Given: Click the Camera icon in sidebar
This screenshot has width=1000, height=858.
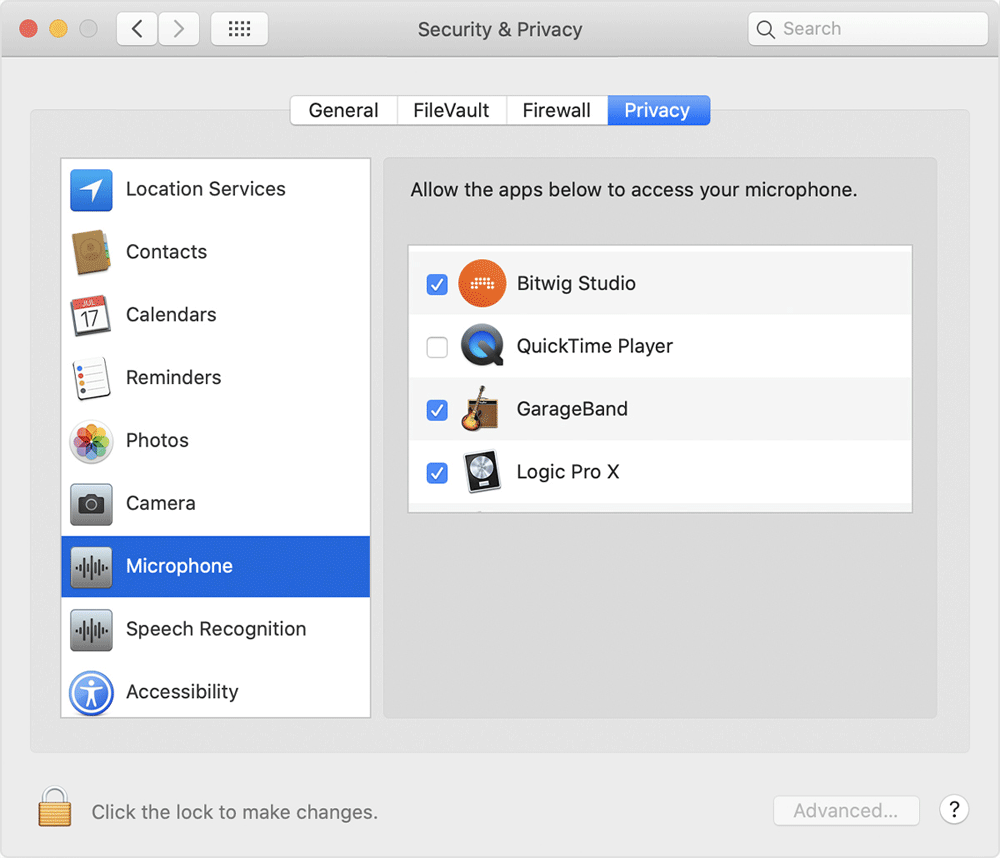Looking at the screenshot, I should [x=91, y=504].
